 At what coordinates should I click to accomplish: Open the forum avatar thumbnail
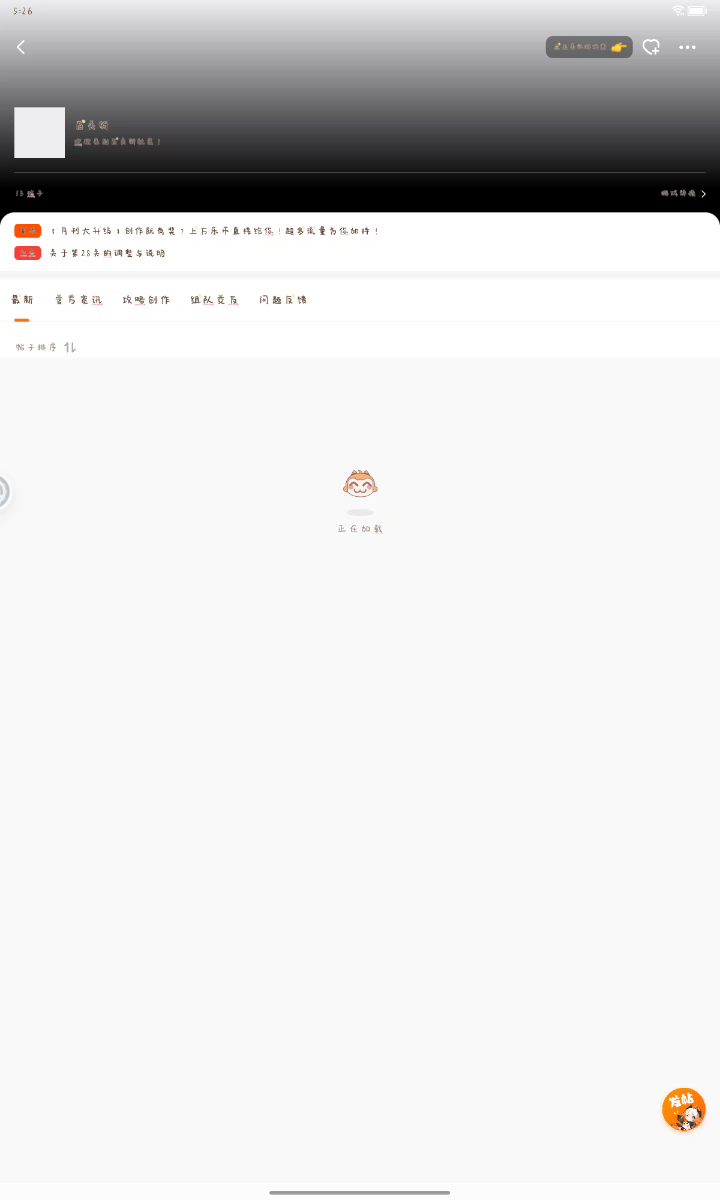coord(39,133)
